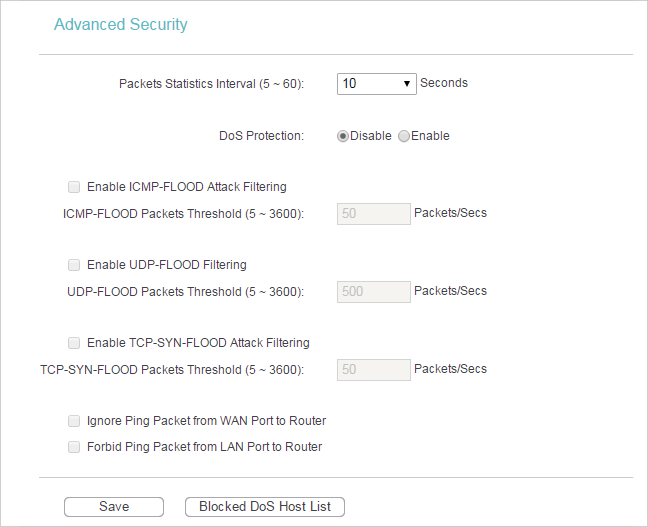
Task: Click the dropdown arrow beside value 10
Action: click(x=407, y=84)
